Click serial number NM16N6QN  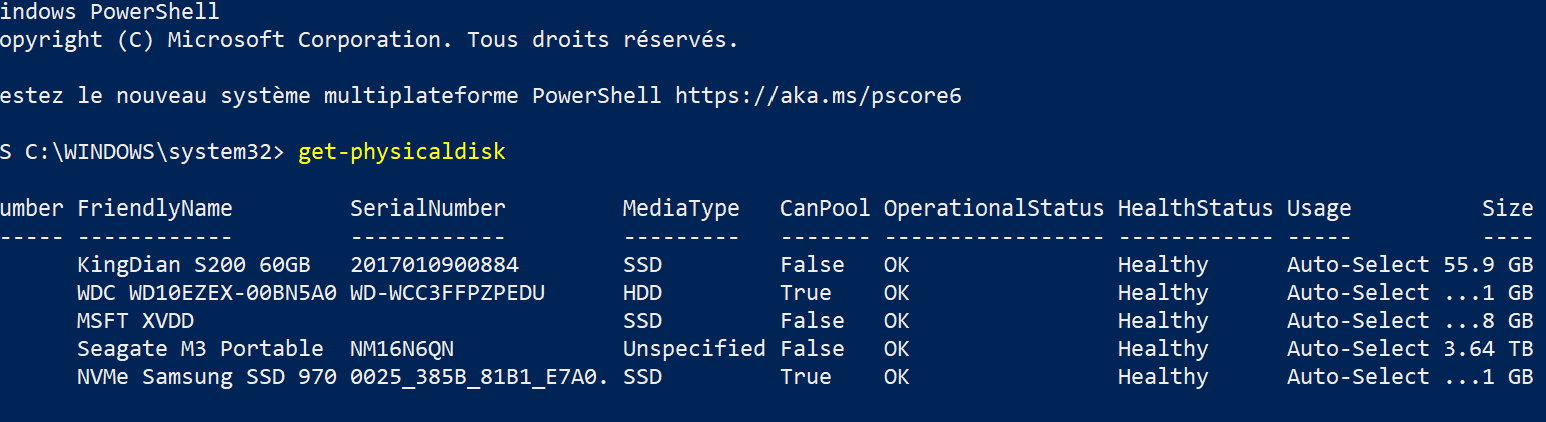(402, 349)
